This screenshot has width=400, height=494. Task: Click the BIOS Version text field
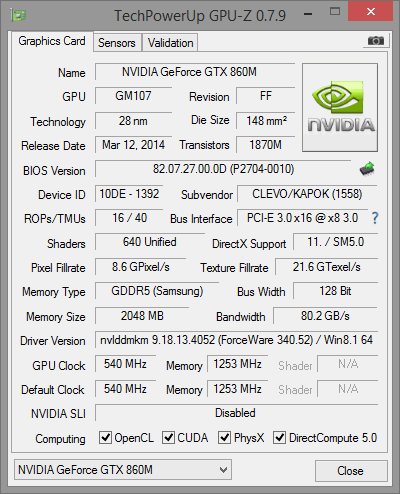223,169
